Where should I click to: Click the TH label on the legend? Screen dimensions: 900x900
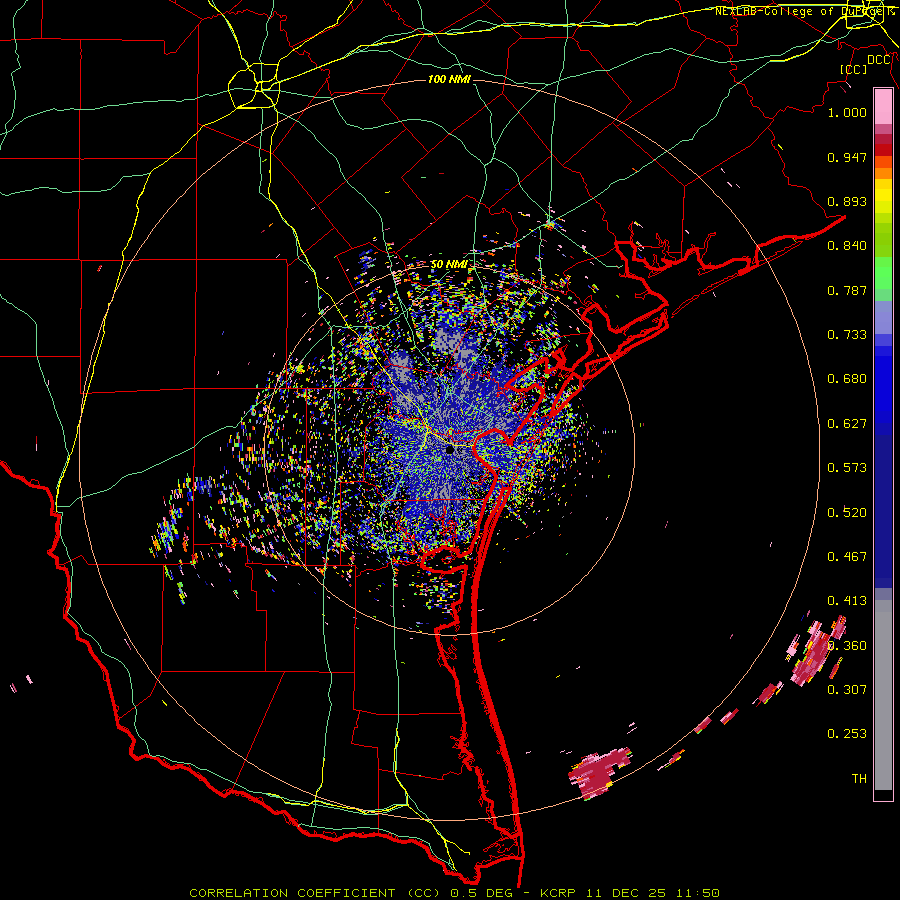(859, 779)
